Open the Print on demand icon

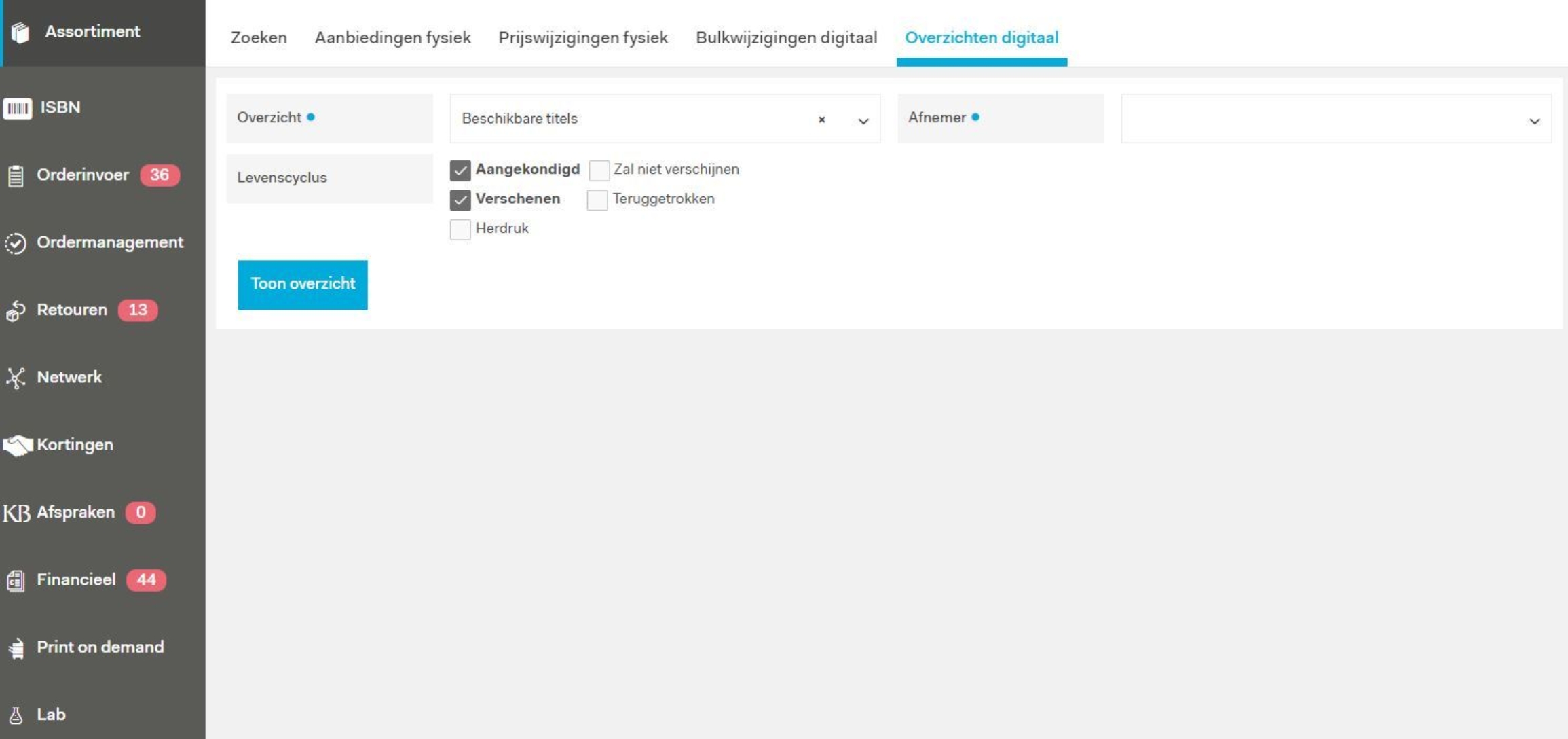point(16,647)
